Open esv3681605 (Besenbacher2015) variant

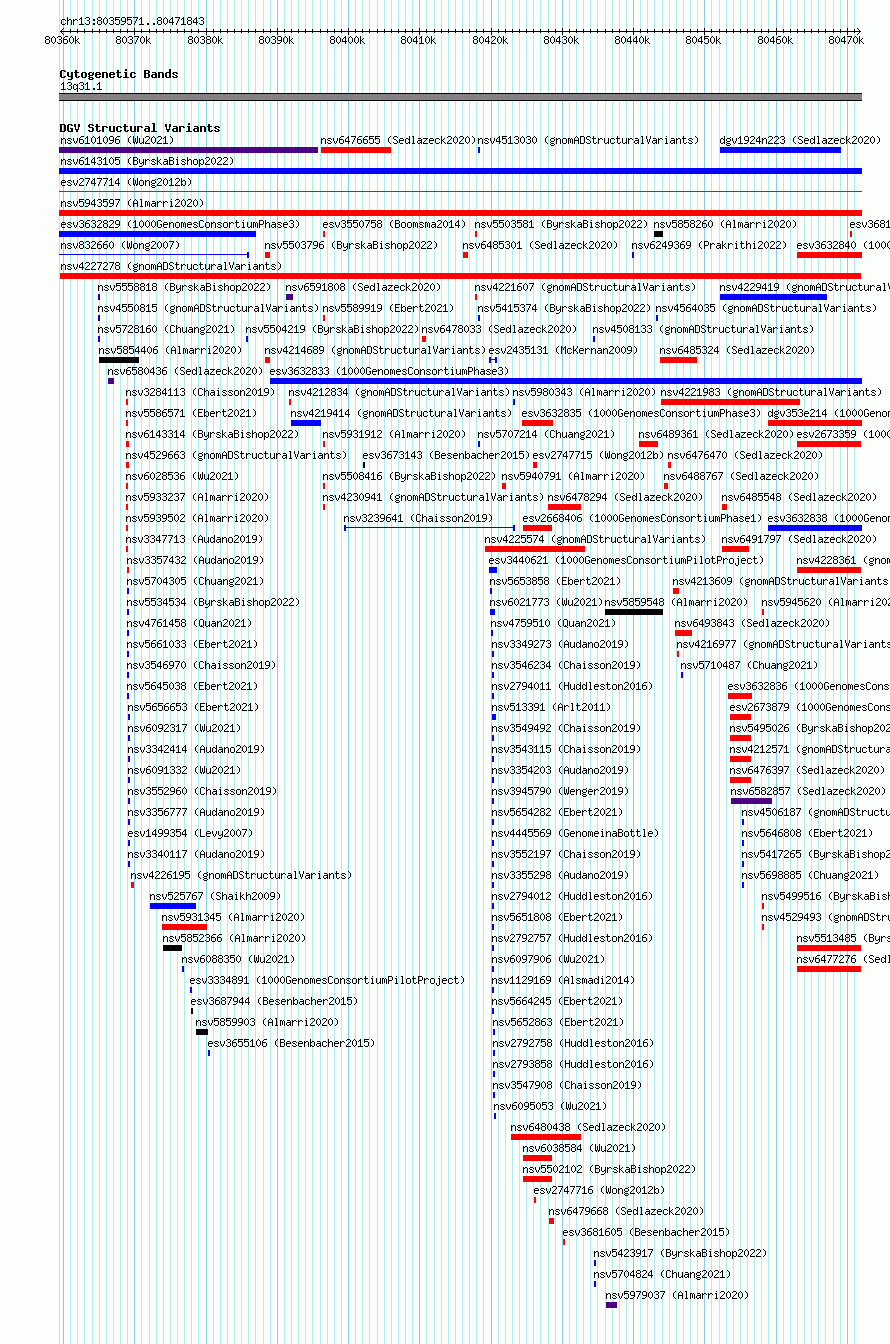tap(646, 1232)
